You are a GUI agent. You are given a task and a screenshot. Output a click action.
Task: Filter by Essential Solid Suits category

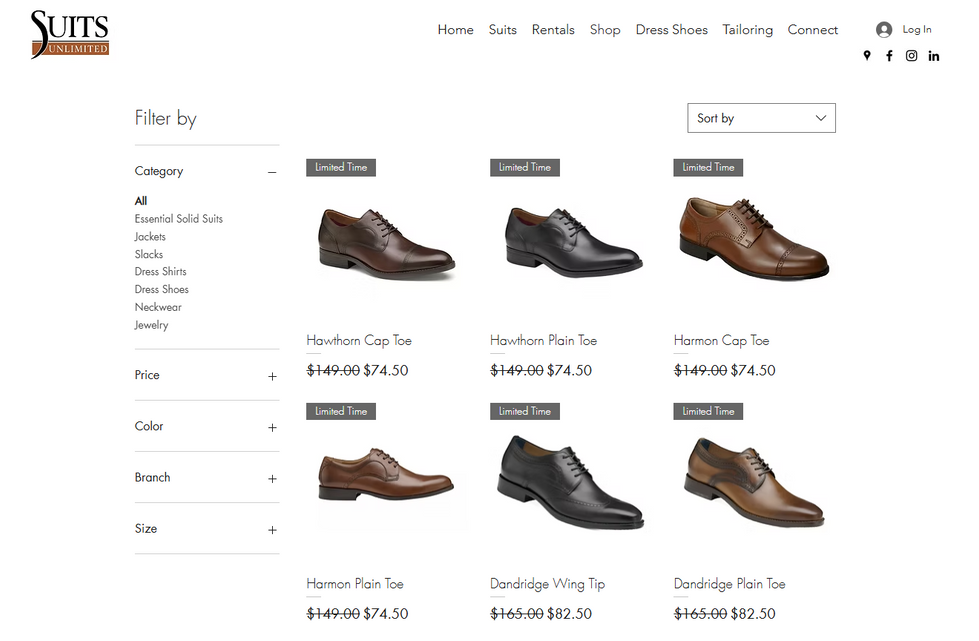(179, 219)
